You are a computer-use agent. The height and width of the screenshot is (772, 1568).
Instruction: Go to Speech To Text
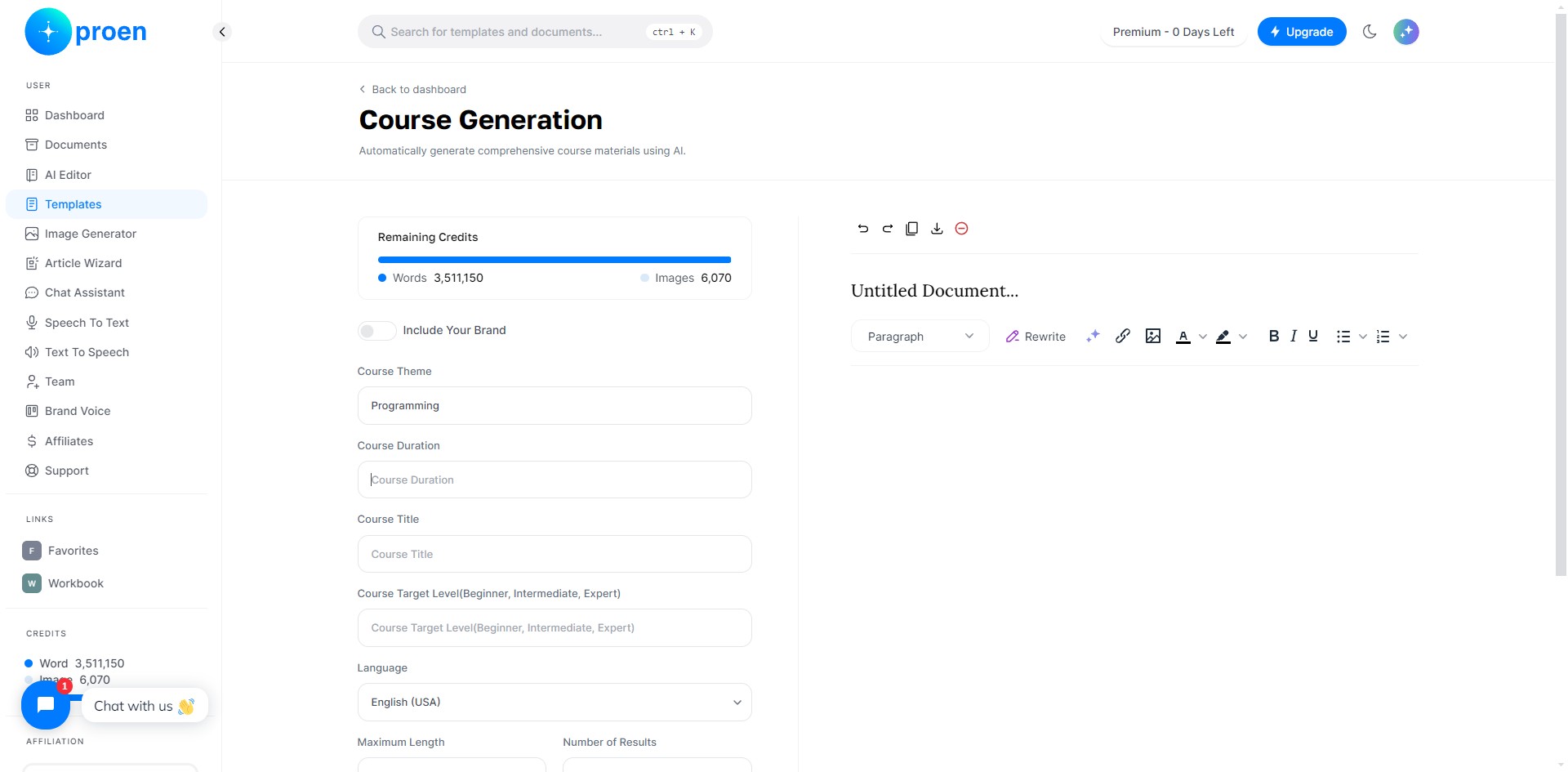click(106, 323)
